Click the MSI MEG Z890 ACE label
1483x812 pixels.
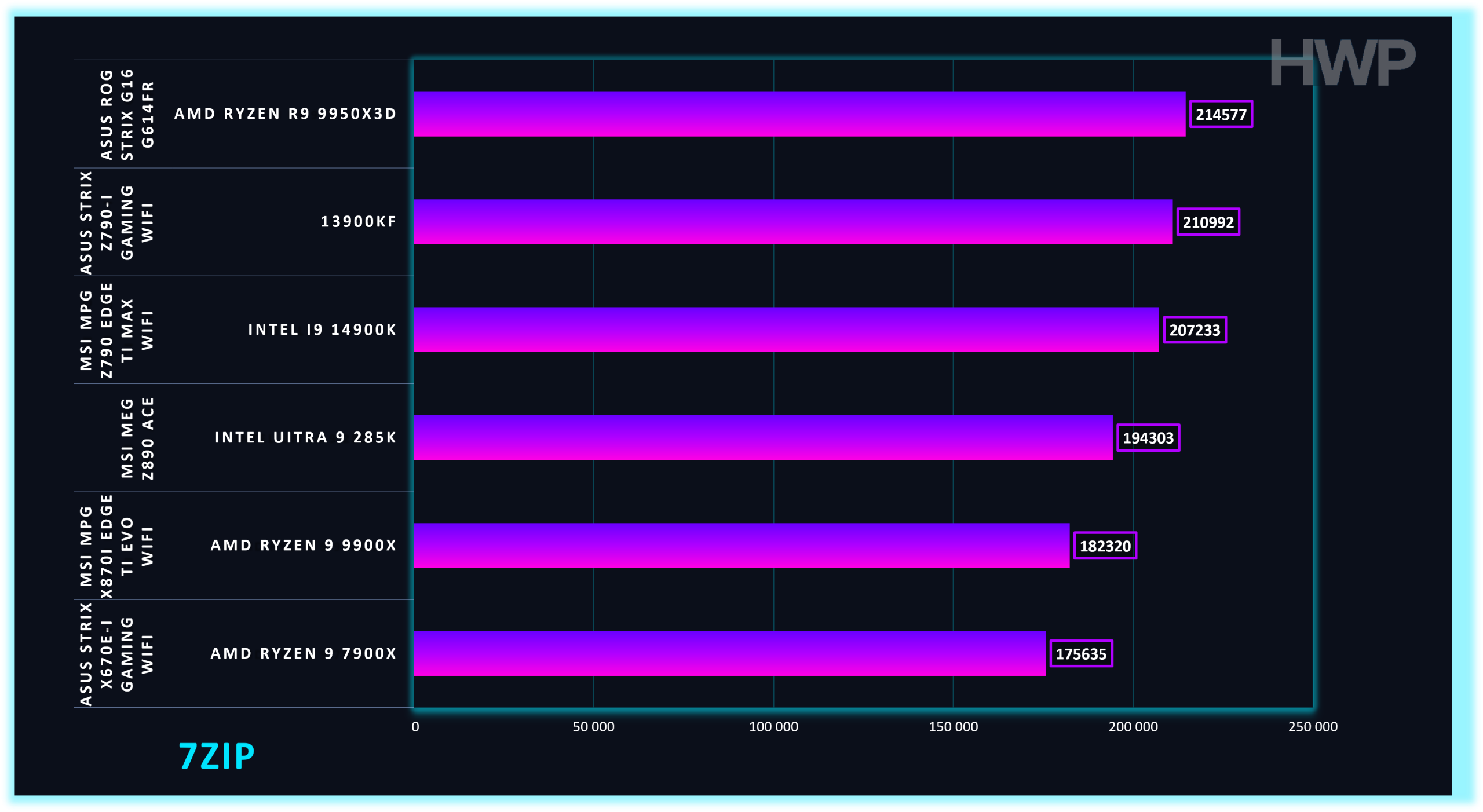(137, 438)
